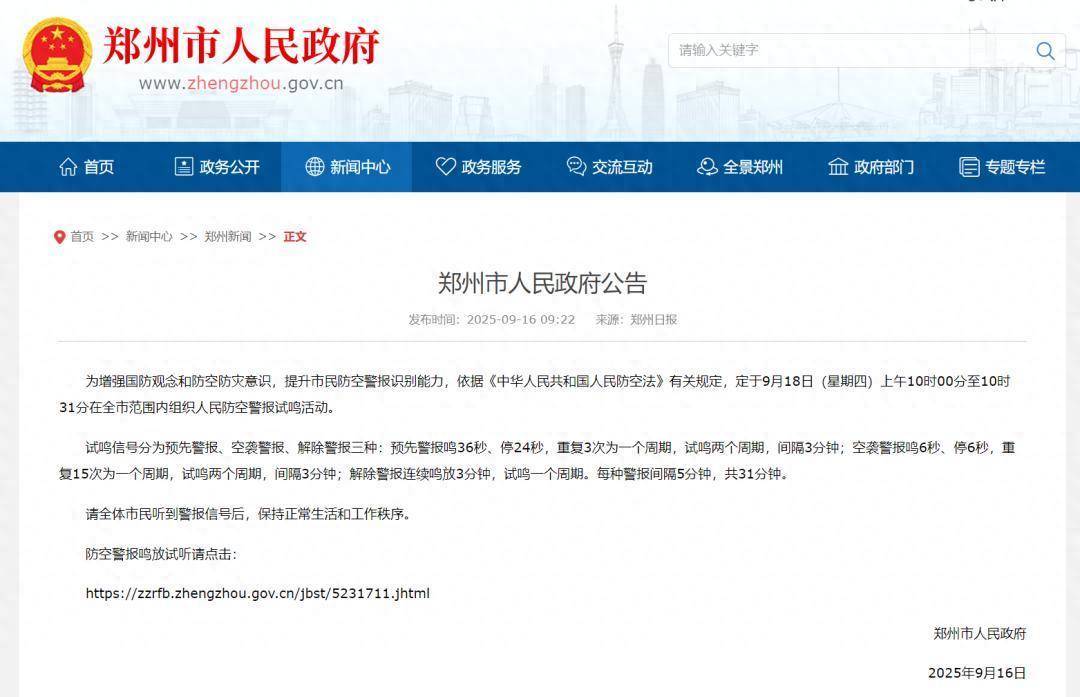Open the 政务公开 navigation menu item

click(217, 167)
